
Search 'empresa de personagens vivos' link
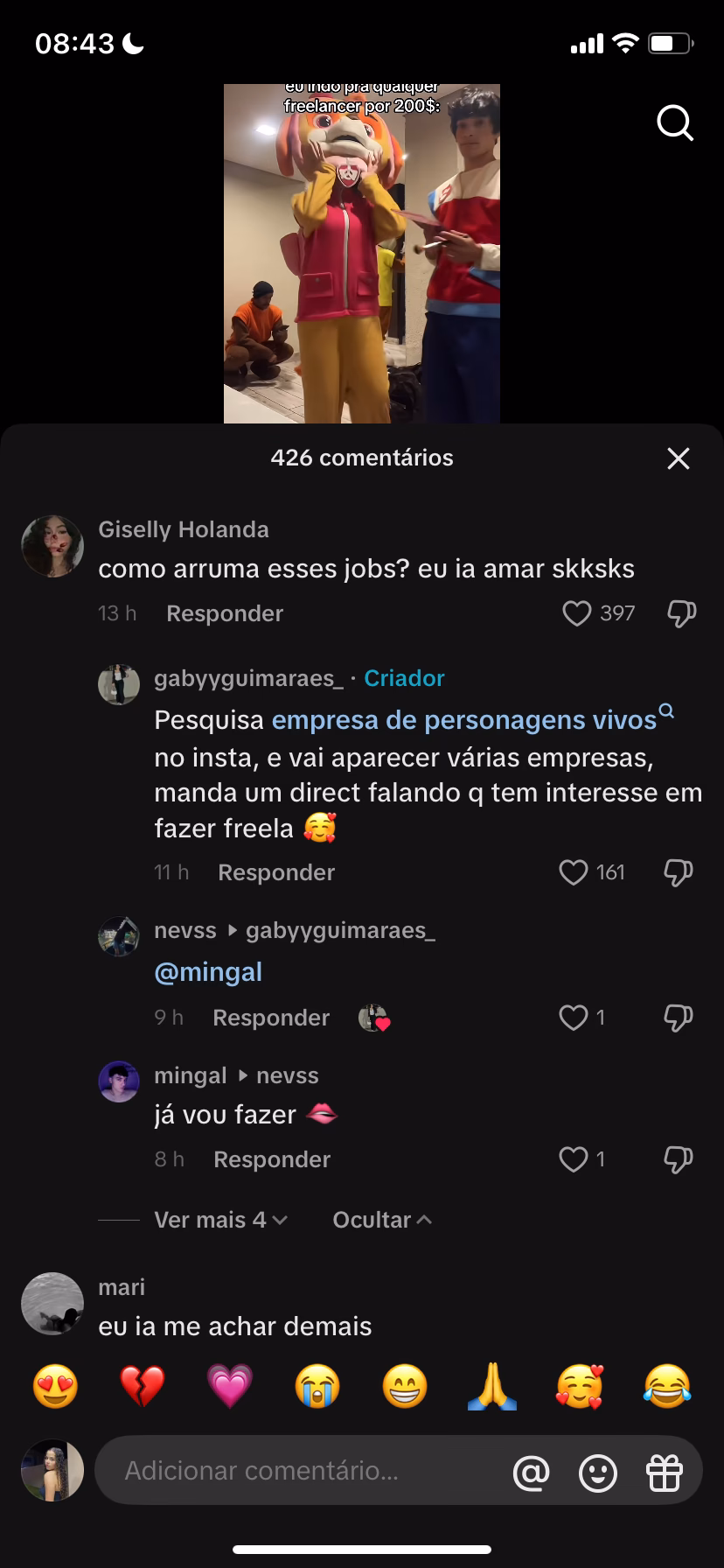pyautogui.click(x=464, y=720)
